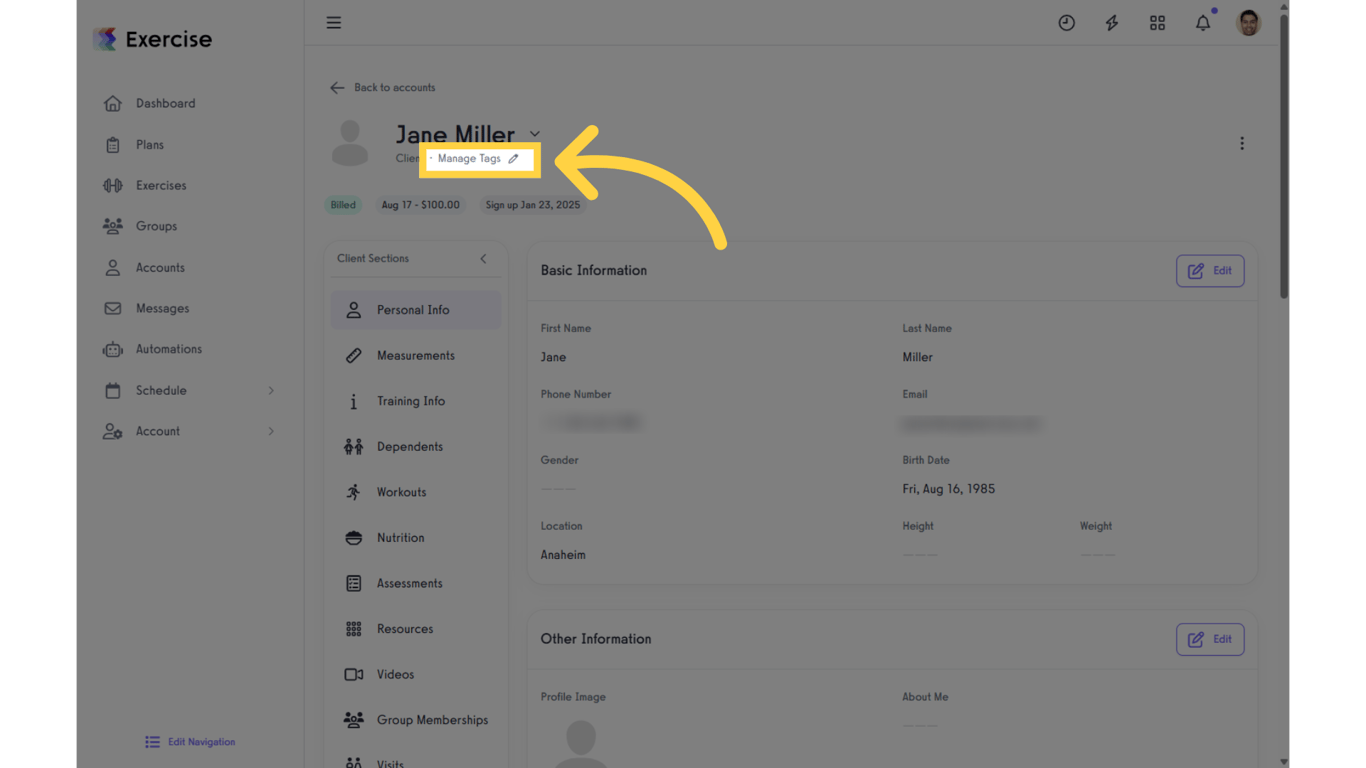Image resolution: width=1366 pixels, height=768 pixels.
Task: Collapse the Client Sections panel
Action: coord(483,259)
